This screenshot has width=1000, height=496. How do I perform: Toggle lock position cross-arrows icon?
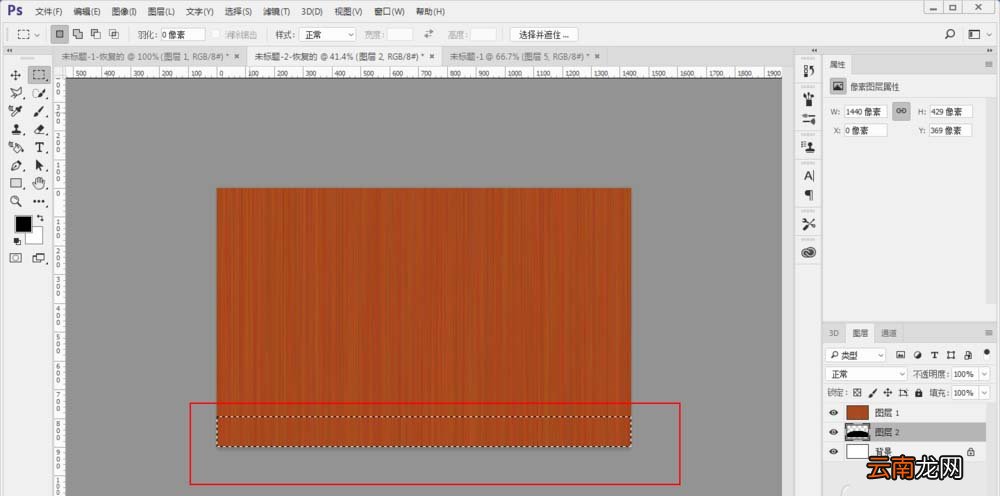pyautogui.click(x=888, y=393)
